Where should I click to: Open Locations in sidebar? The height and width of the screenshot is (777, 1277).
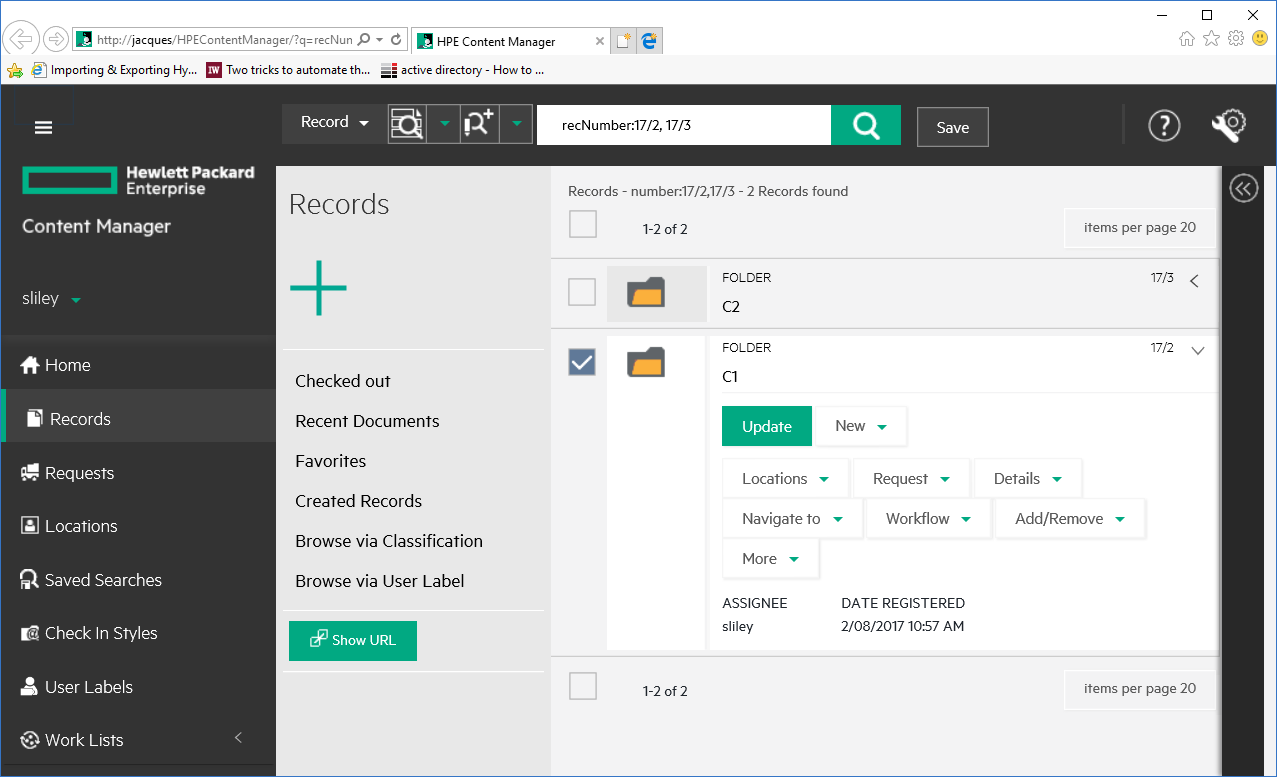point(138,526)
